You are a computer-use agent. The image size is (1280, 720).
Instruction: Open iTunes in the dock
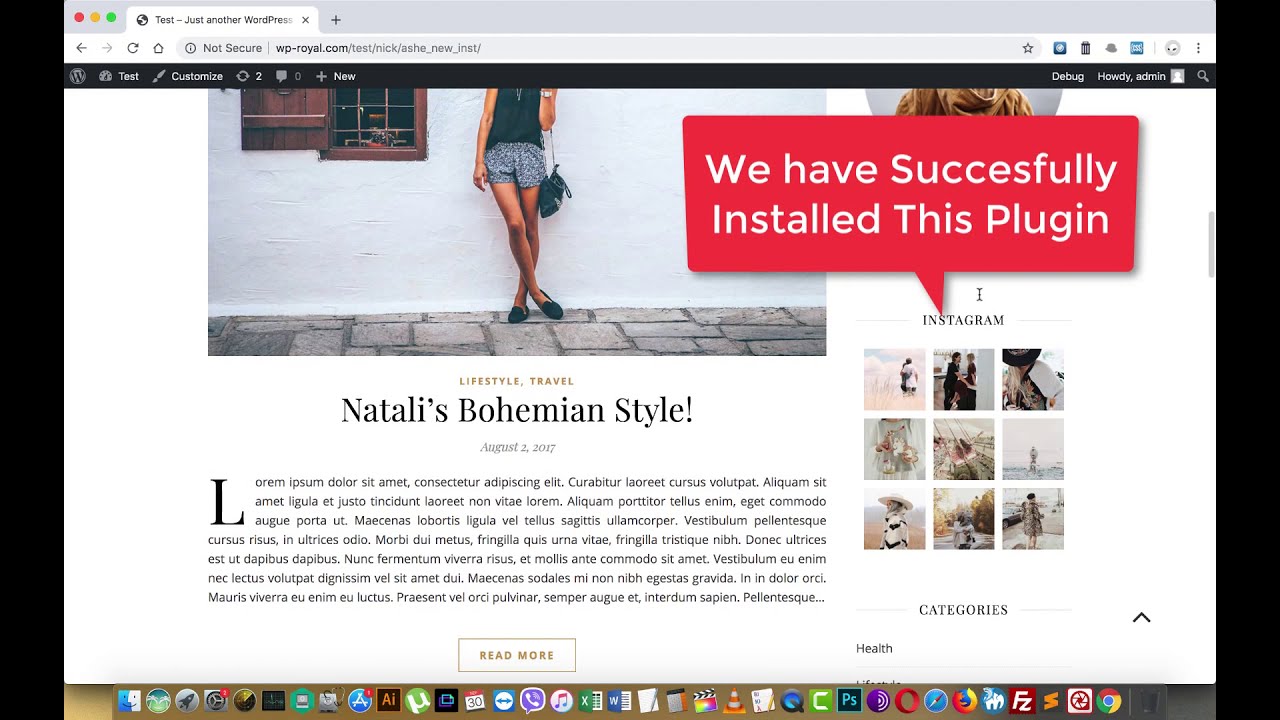tap(562, 701)
